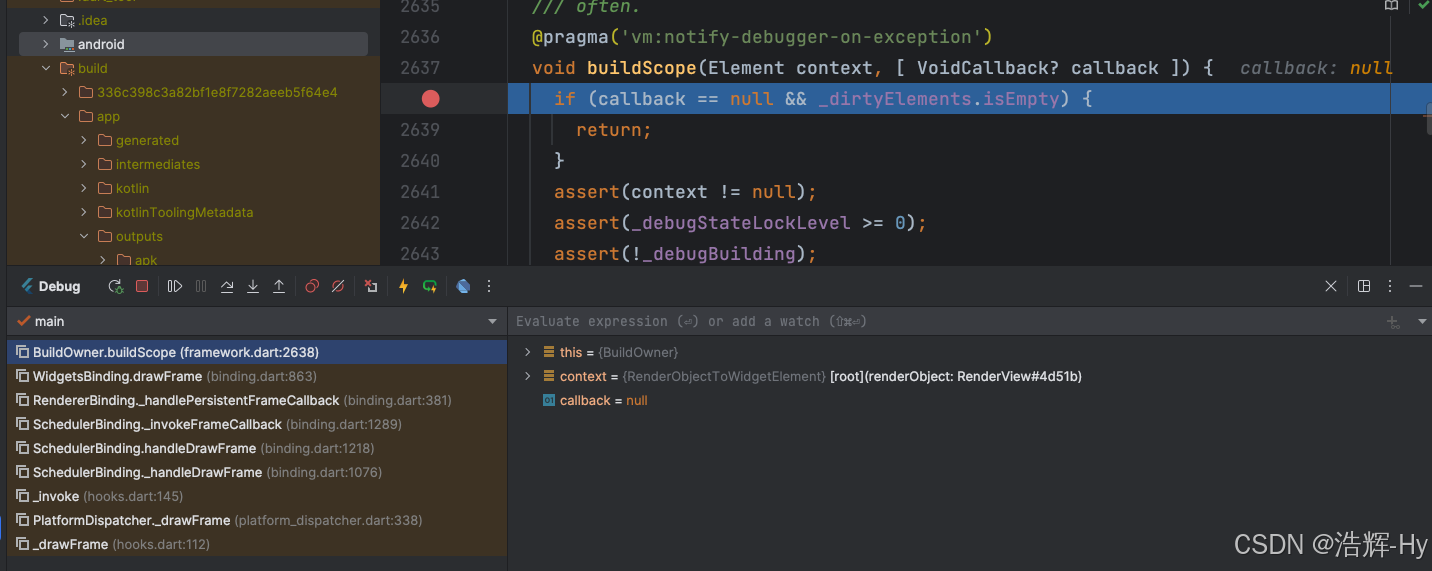Click the buildScope method name
Screen dimensions: 1432x571
(x=641, y=68)
